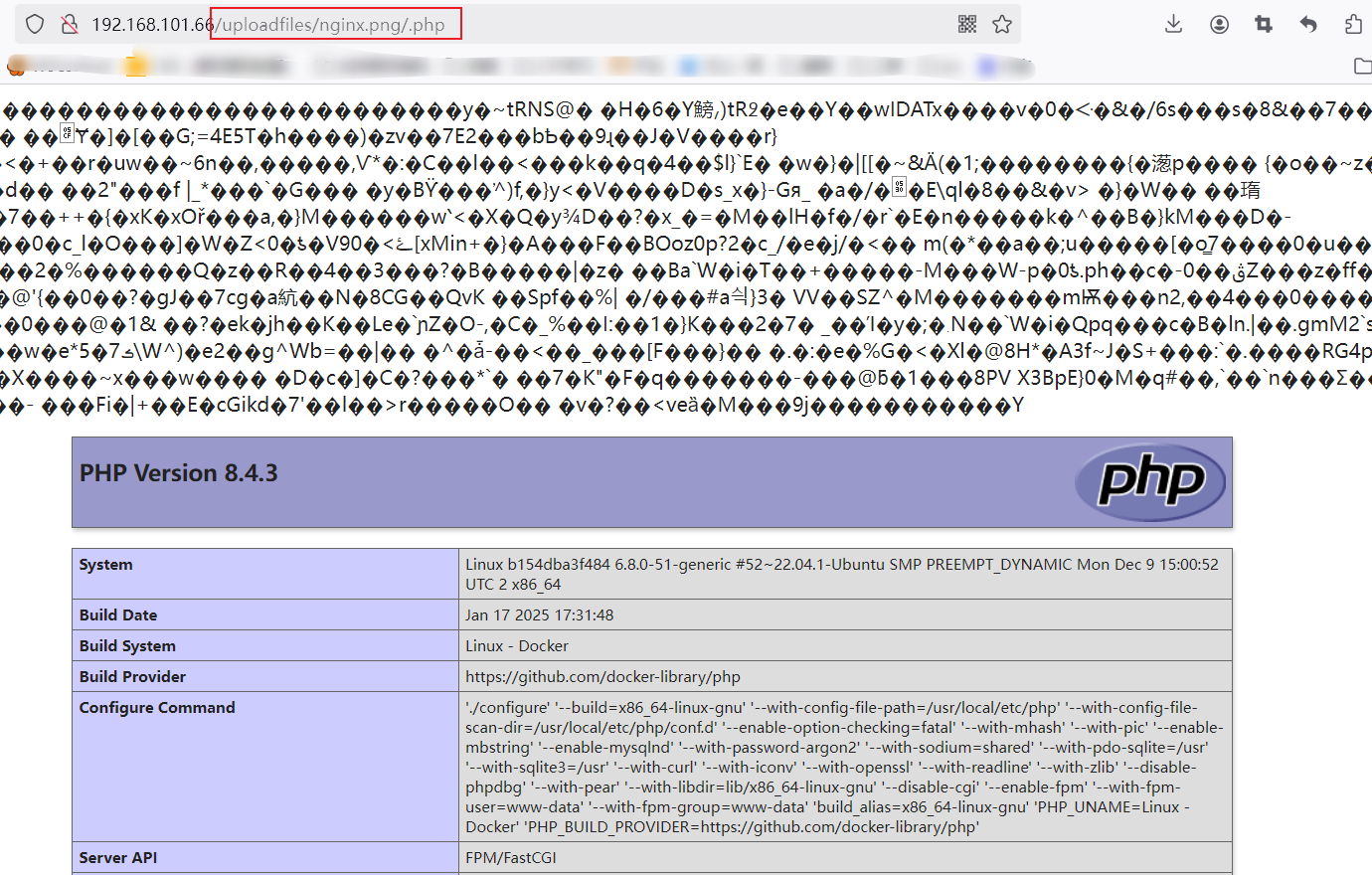Select the Linux - Docker value
Screen dimensions: 1372x875
(x=517, y=646)
